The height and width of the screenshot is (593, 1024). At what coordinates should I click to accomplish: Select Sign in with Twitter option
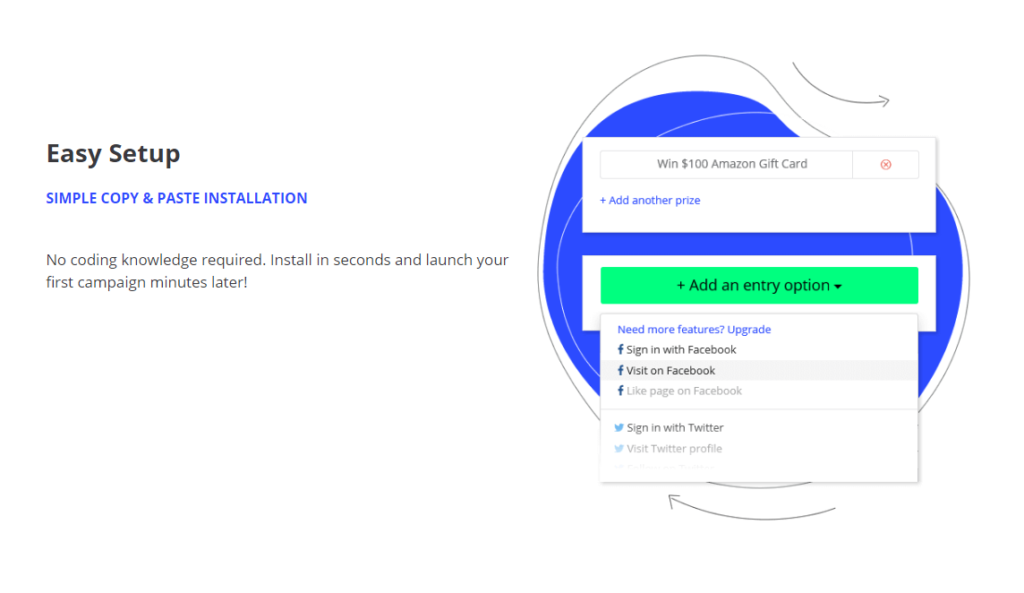(x=675, y=428)
